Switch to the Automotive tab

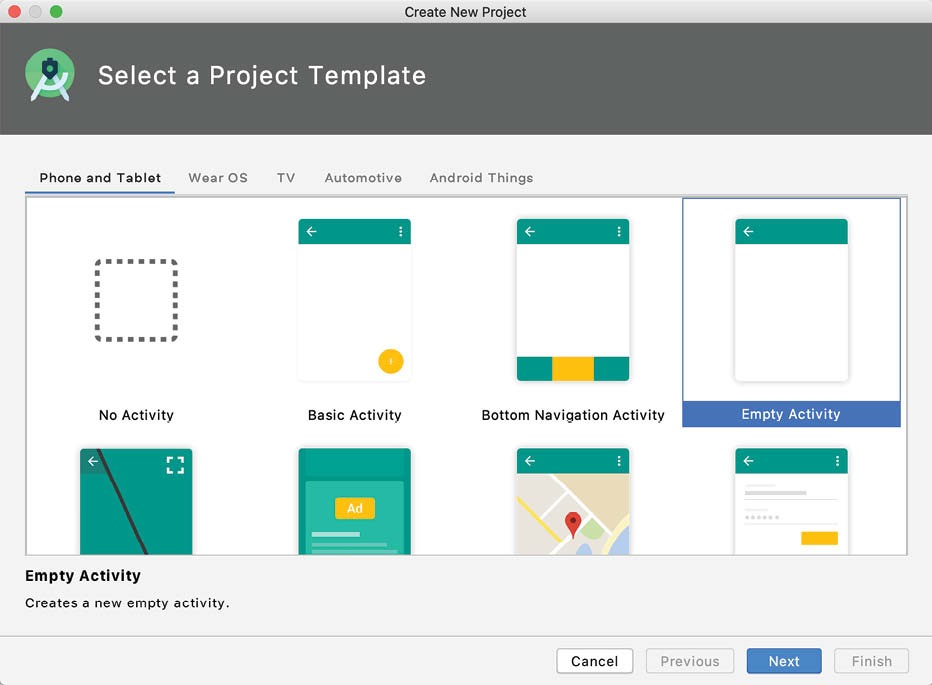[363, 178]
